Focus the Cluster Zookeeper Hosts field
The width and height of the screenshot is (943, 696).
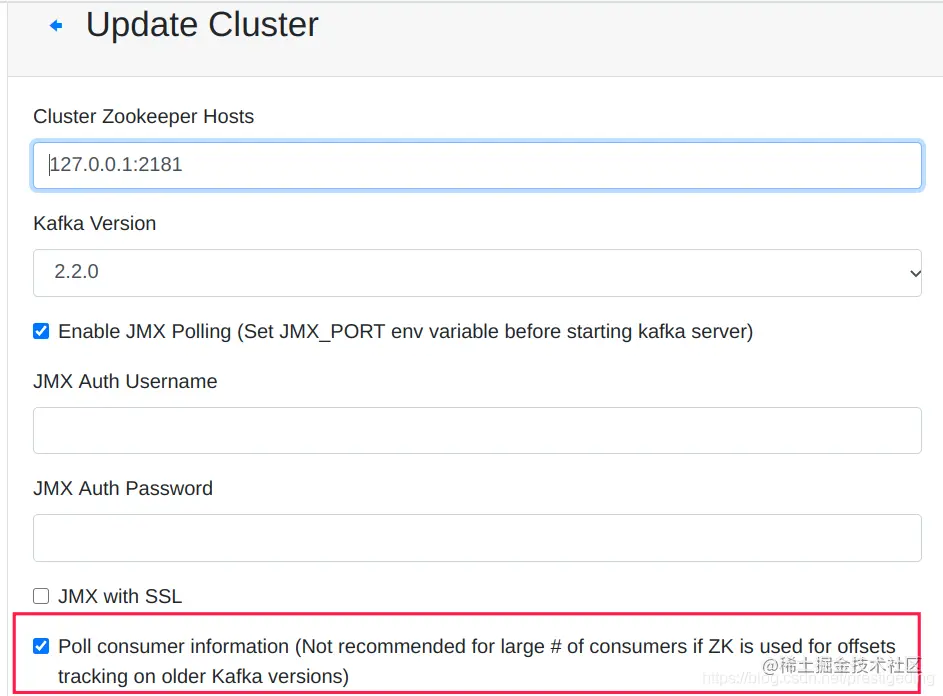(x=477, y=165)
